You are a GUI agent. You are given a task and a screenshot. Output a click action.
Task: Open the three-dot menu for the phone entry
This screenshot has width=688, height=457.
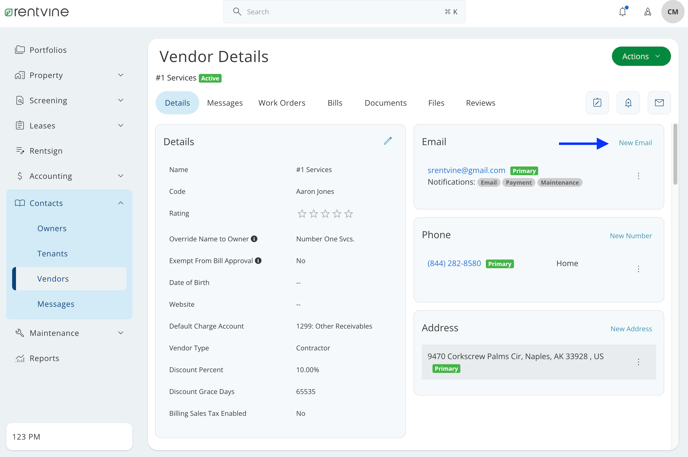coord(638,269)
